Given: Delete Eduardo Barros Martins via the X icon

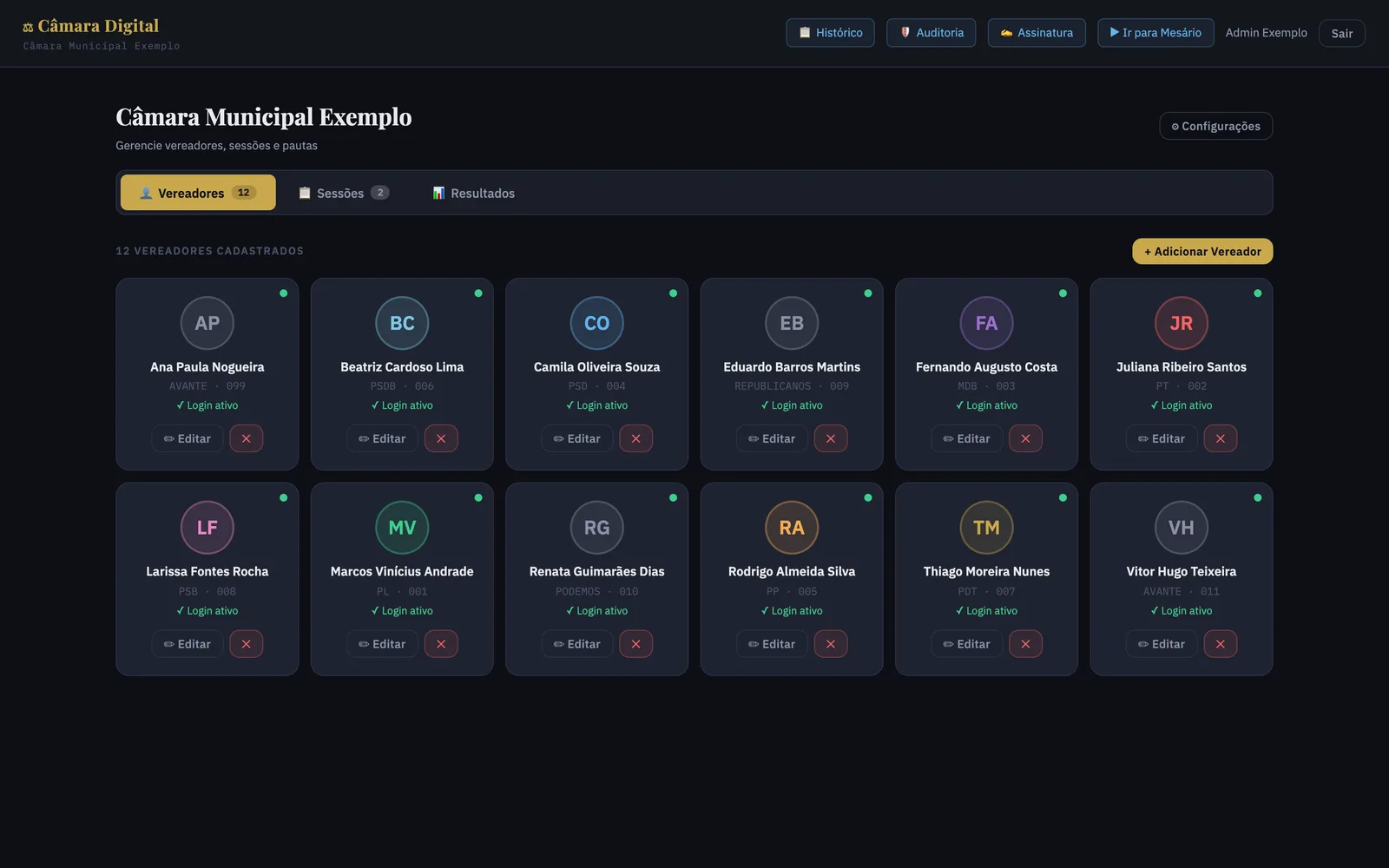Looking at the screenshot, I should coord(831,438).
